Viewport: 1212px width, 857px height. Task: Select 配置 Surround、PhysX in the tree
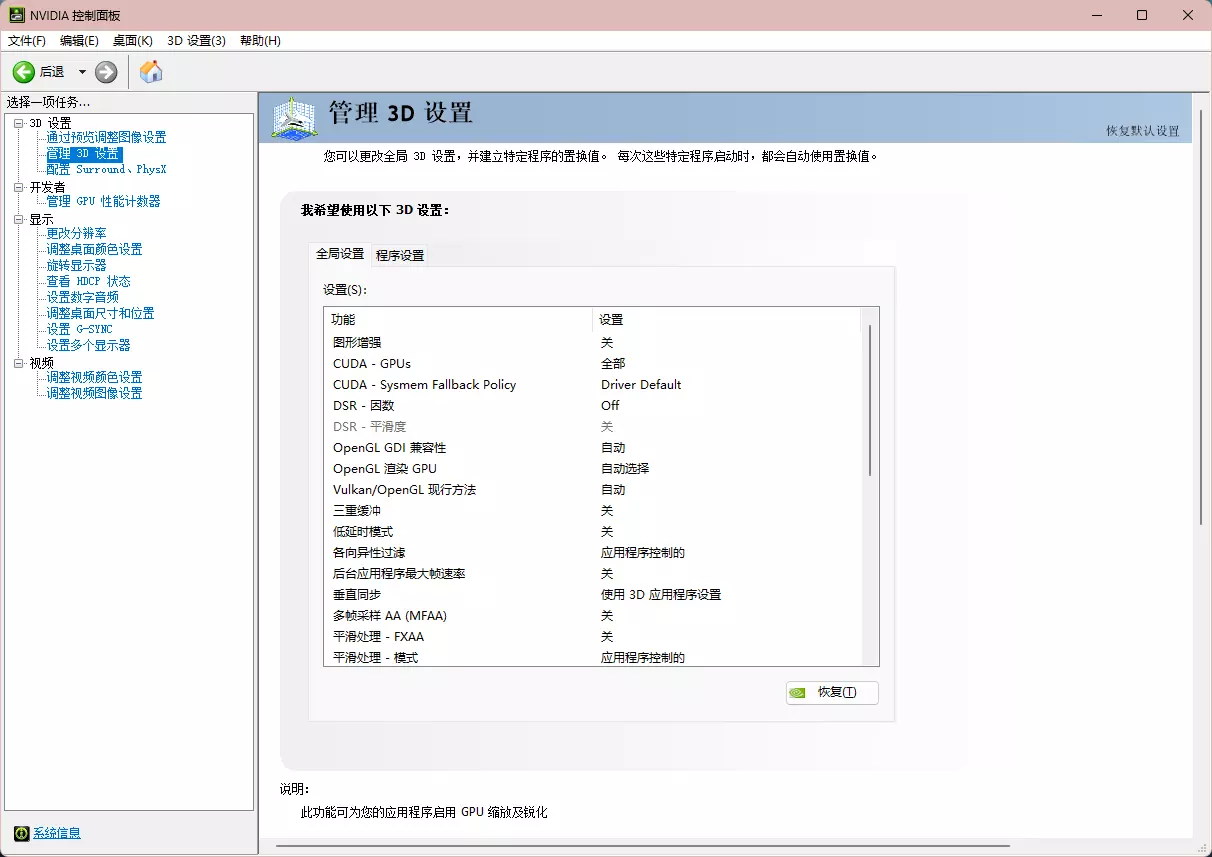tap(106, 169)
